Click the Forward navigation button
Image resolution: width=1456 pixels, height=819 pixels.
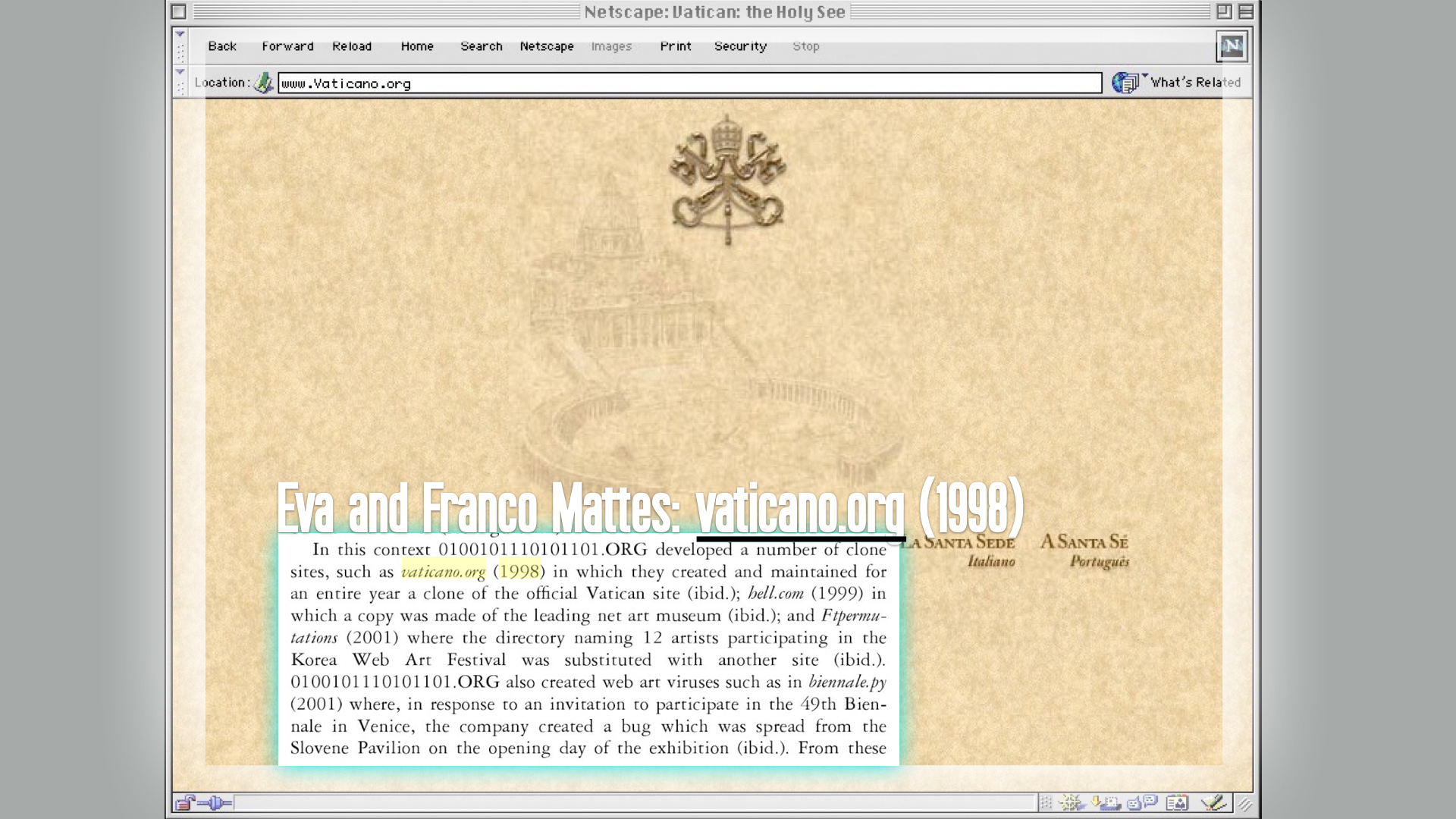point(287,46)
